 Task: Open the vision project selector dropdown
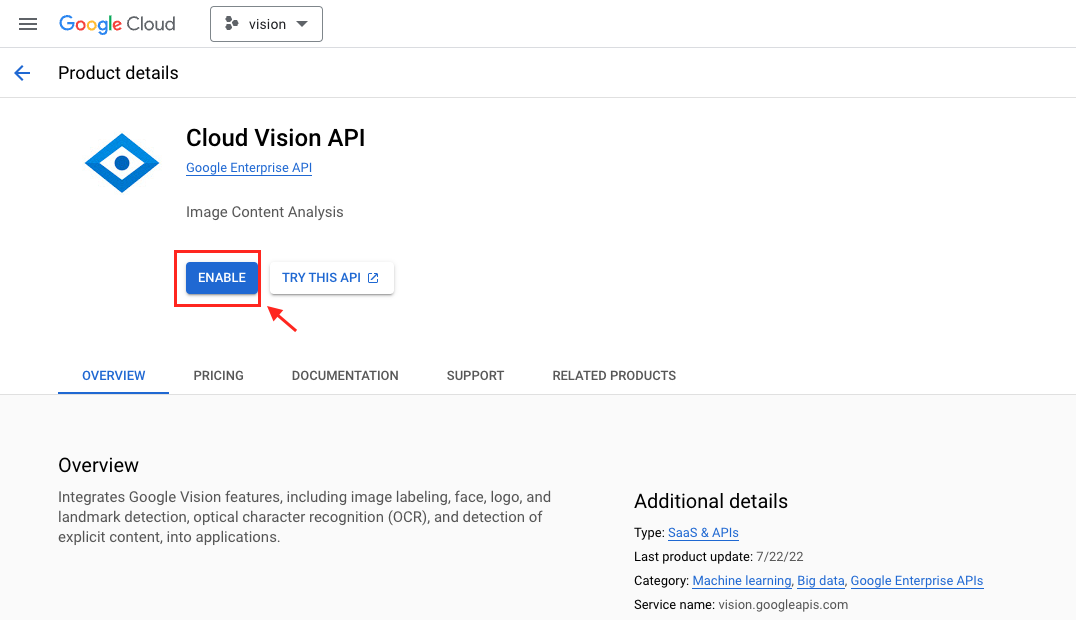coord(266,24)
